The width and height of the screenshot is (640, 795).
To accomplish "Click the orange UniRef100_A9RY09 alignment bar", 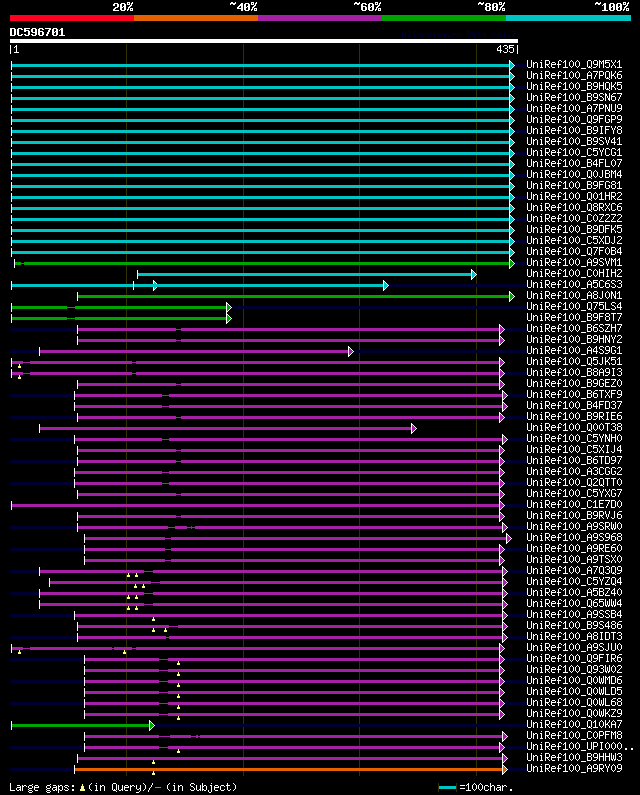I will [x=291, y=770].
